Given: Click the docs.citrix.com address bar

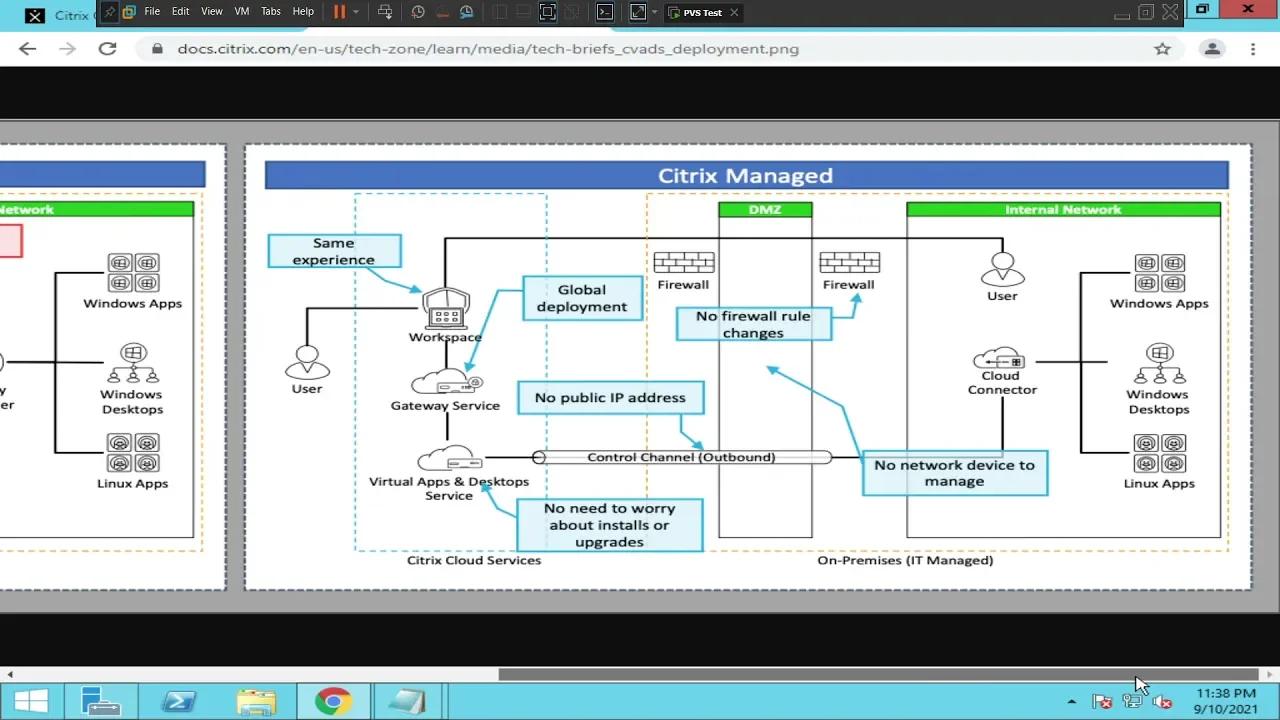Looking at the screenshot, I should (x=488, y=49).
